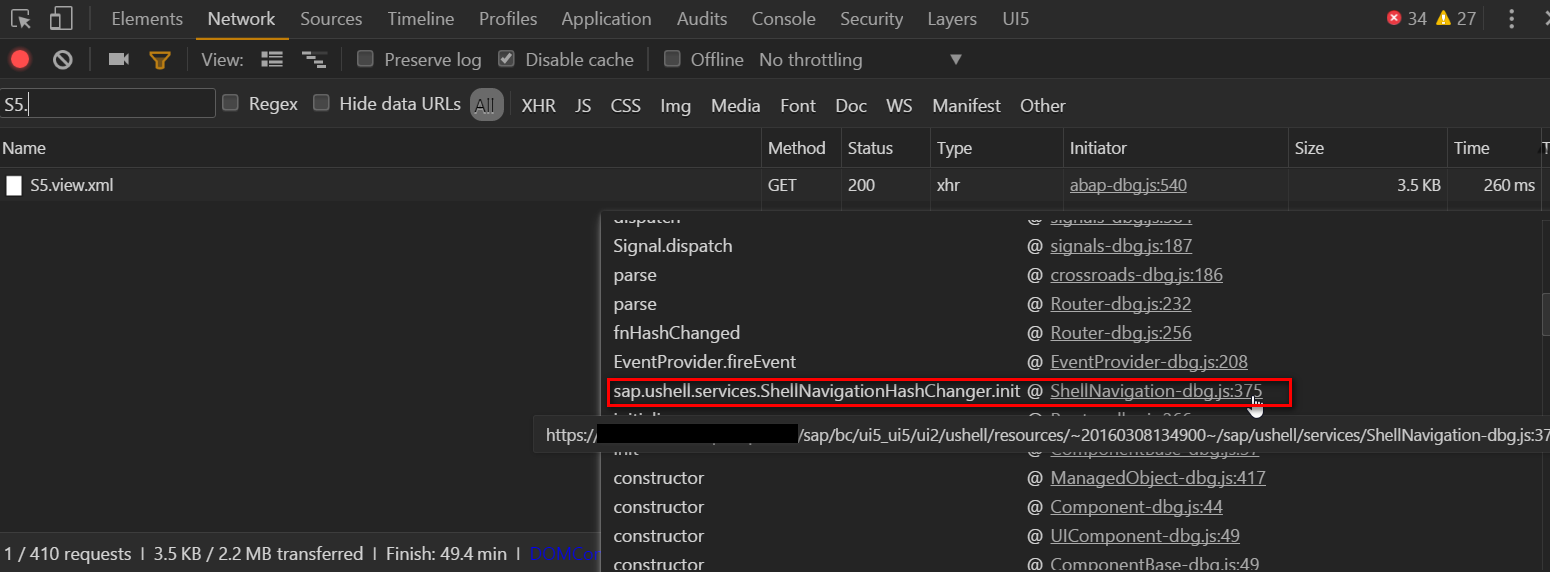
Task: Open the Console tab
Action: coord(784,19)
